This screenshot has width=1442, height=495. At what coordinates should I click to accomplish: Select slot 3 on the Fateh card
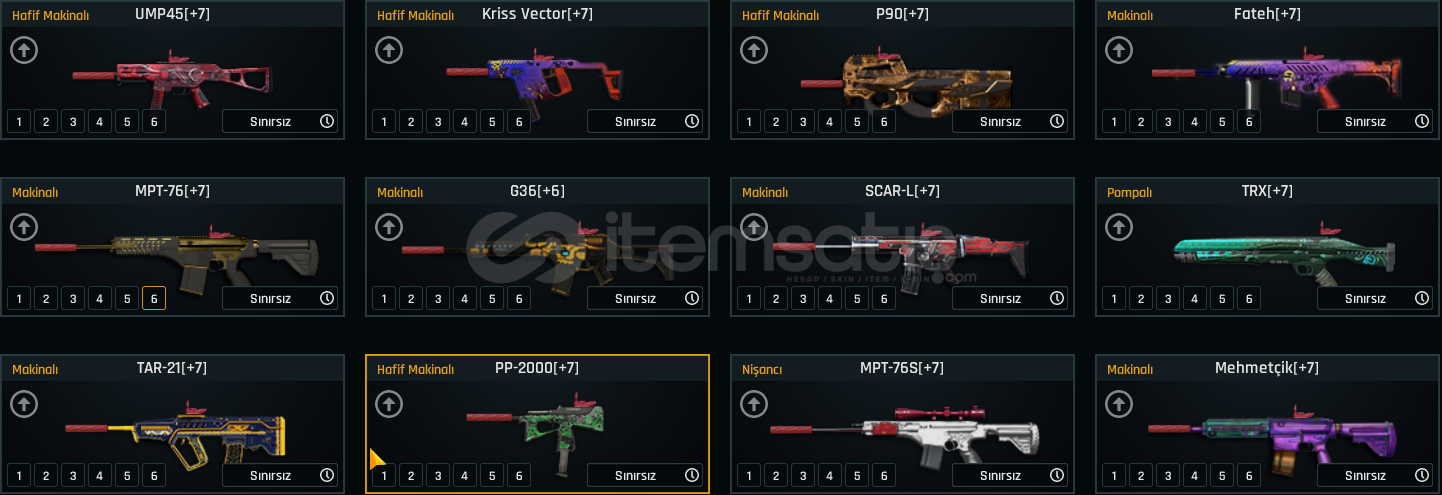click(1168, 122)
